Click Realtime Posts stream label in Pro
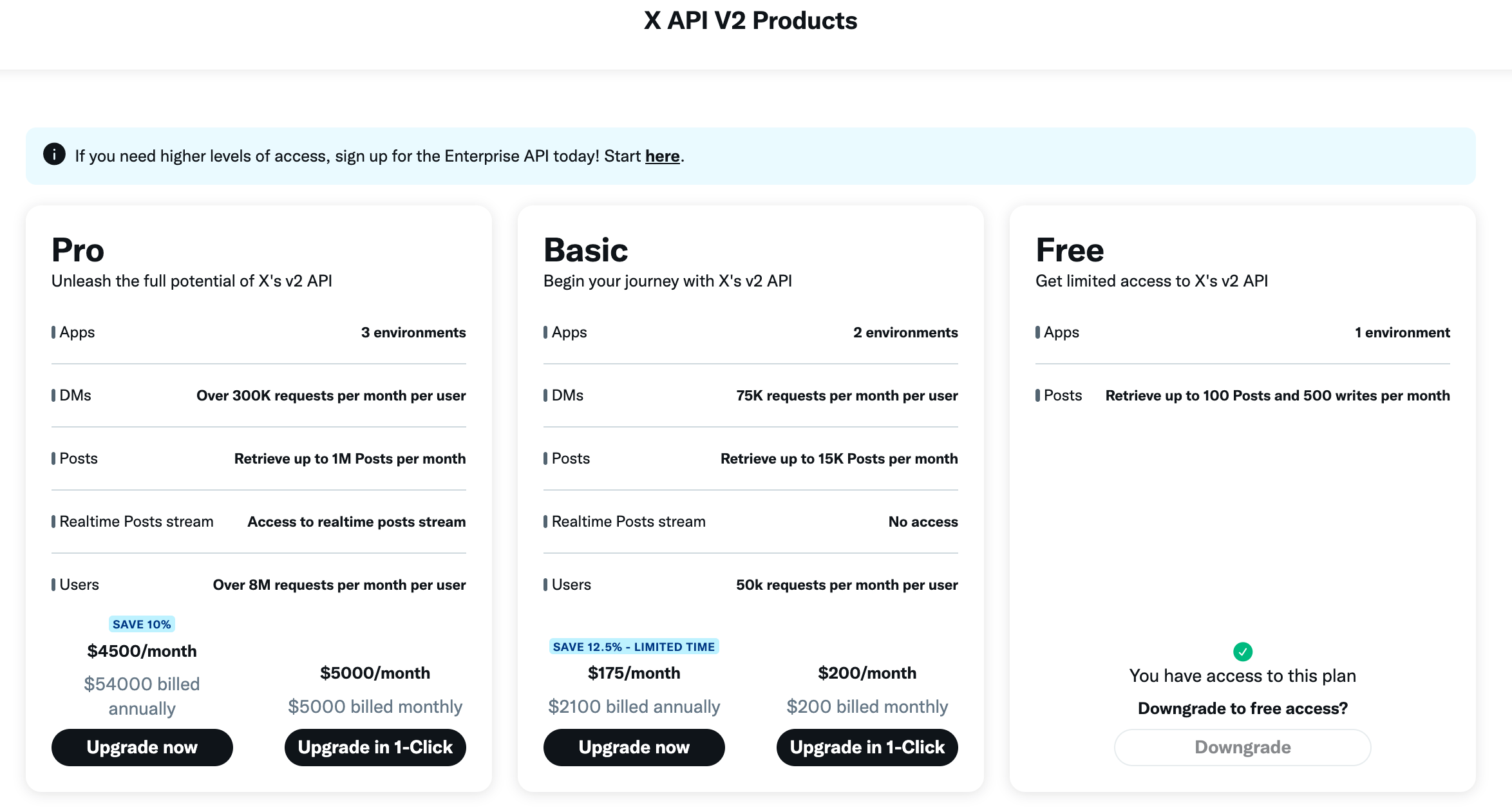The height and width of the screenshot is (810, 1512). 136,522
